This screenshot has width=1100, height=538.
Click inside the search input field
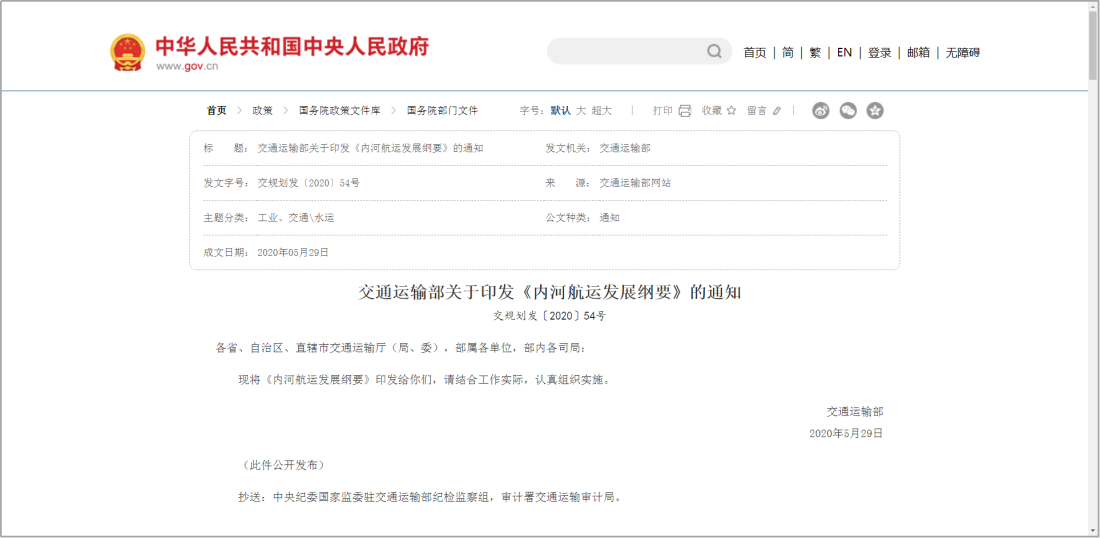625,52
